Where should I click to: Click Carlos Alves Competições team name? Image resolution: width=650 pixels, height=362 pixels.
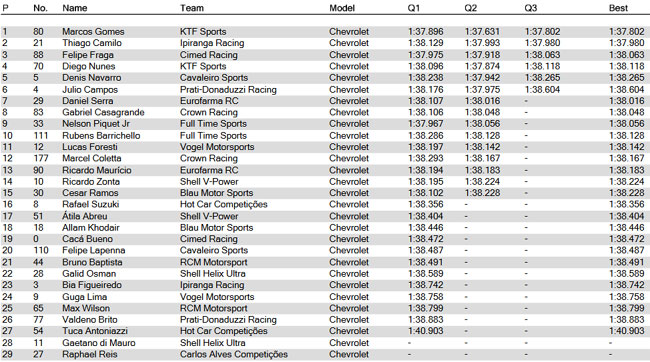point(234,355)
